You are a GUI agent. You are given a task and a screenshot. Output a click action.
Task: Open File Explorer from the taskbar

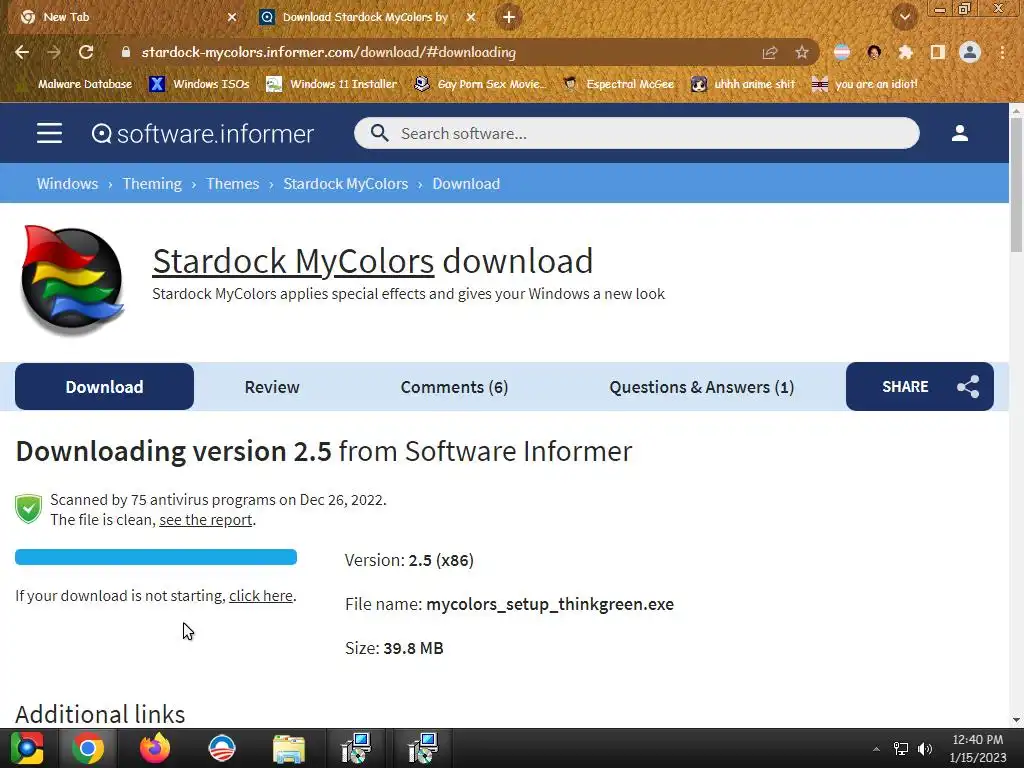pos(289,748)
